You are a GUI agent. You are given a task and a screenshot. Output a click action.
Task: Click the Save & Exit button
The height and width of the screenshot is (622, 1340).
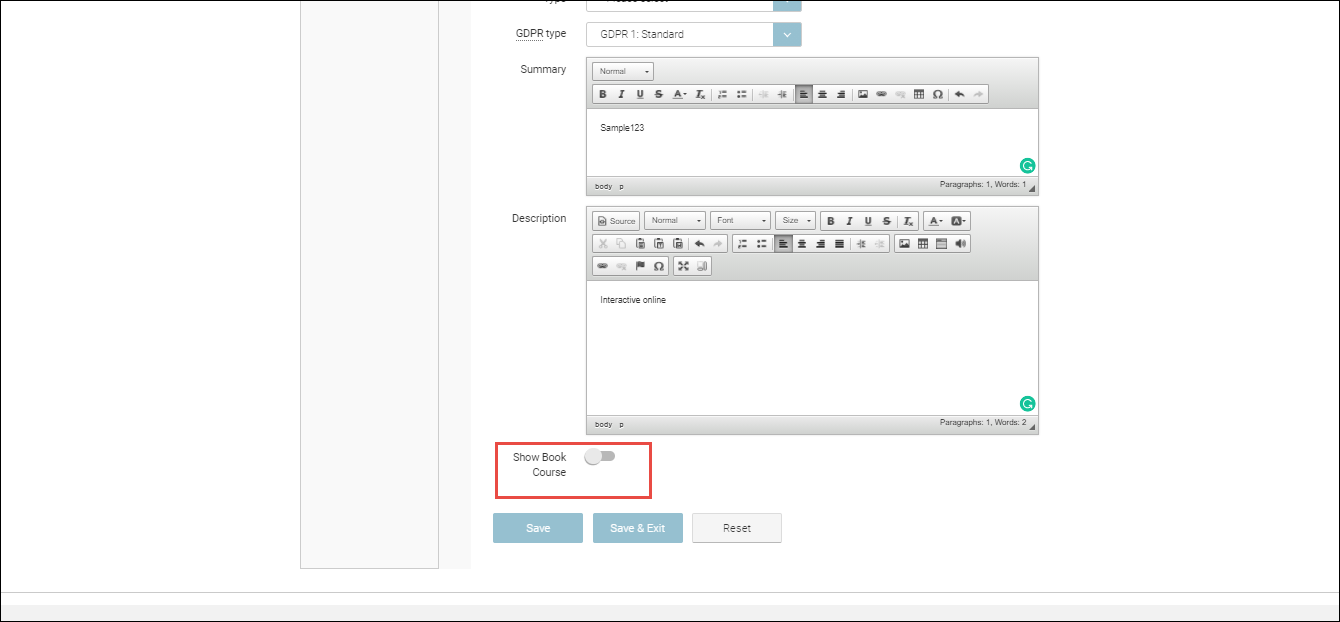(x=637, y=528)
